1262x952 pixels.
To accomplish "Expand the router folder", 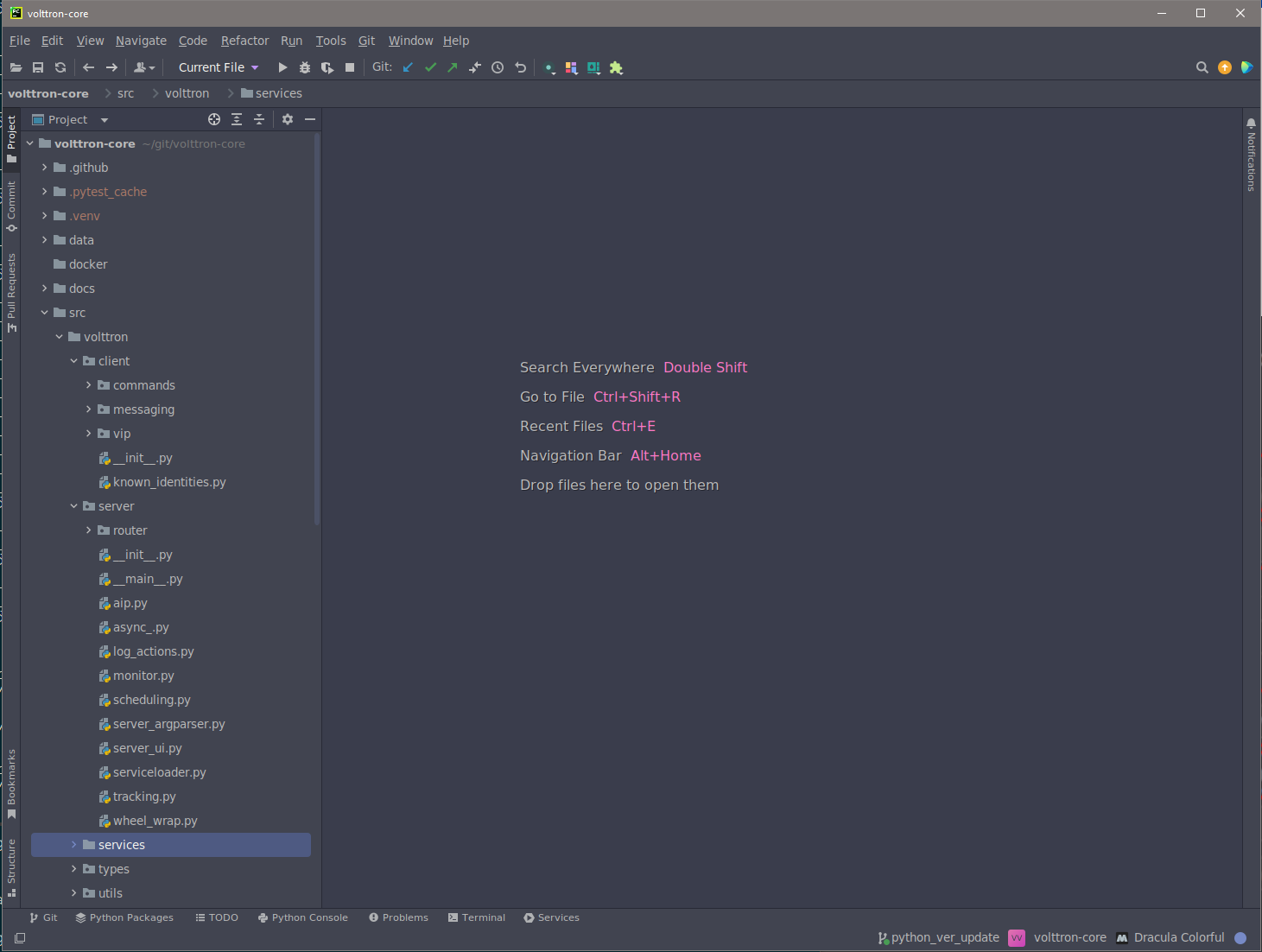I will [89, 530].
